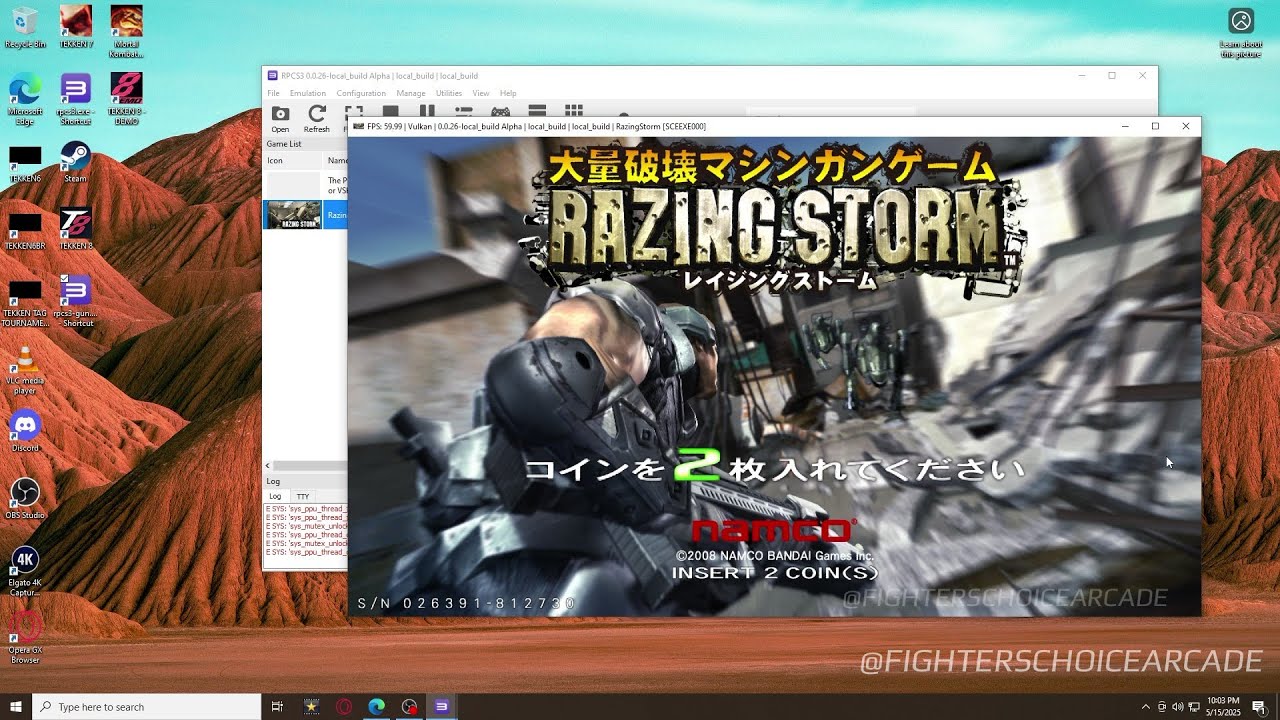Open the network icon in system tray
The width and height of the screenshot is (1280, 720).
click(x=1194, y=707)
